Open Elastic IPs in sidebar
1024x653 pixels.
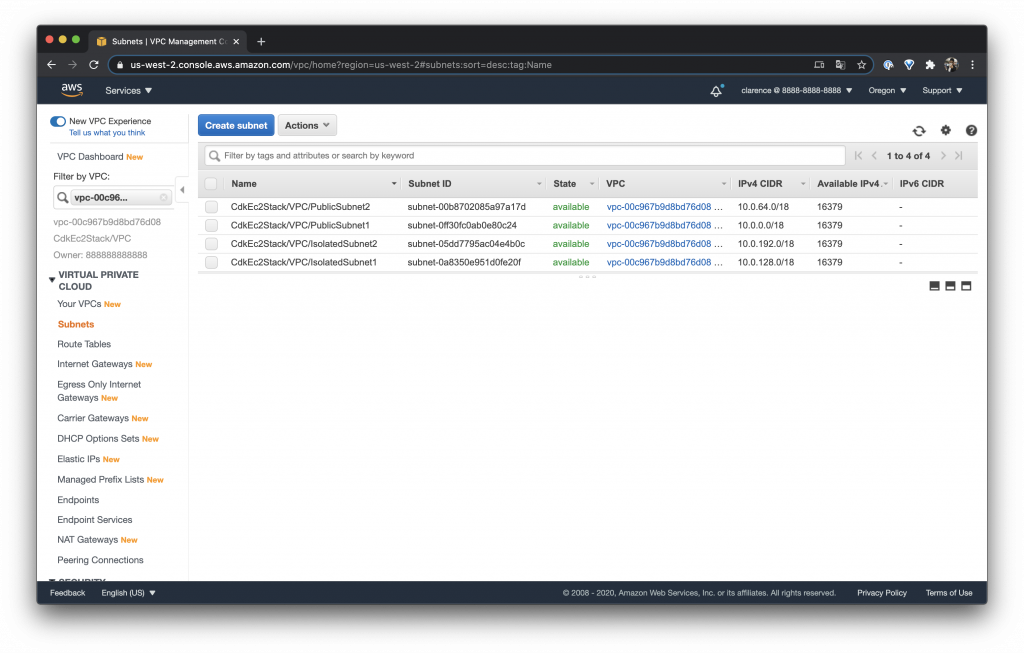[78, 459]
